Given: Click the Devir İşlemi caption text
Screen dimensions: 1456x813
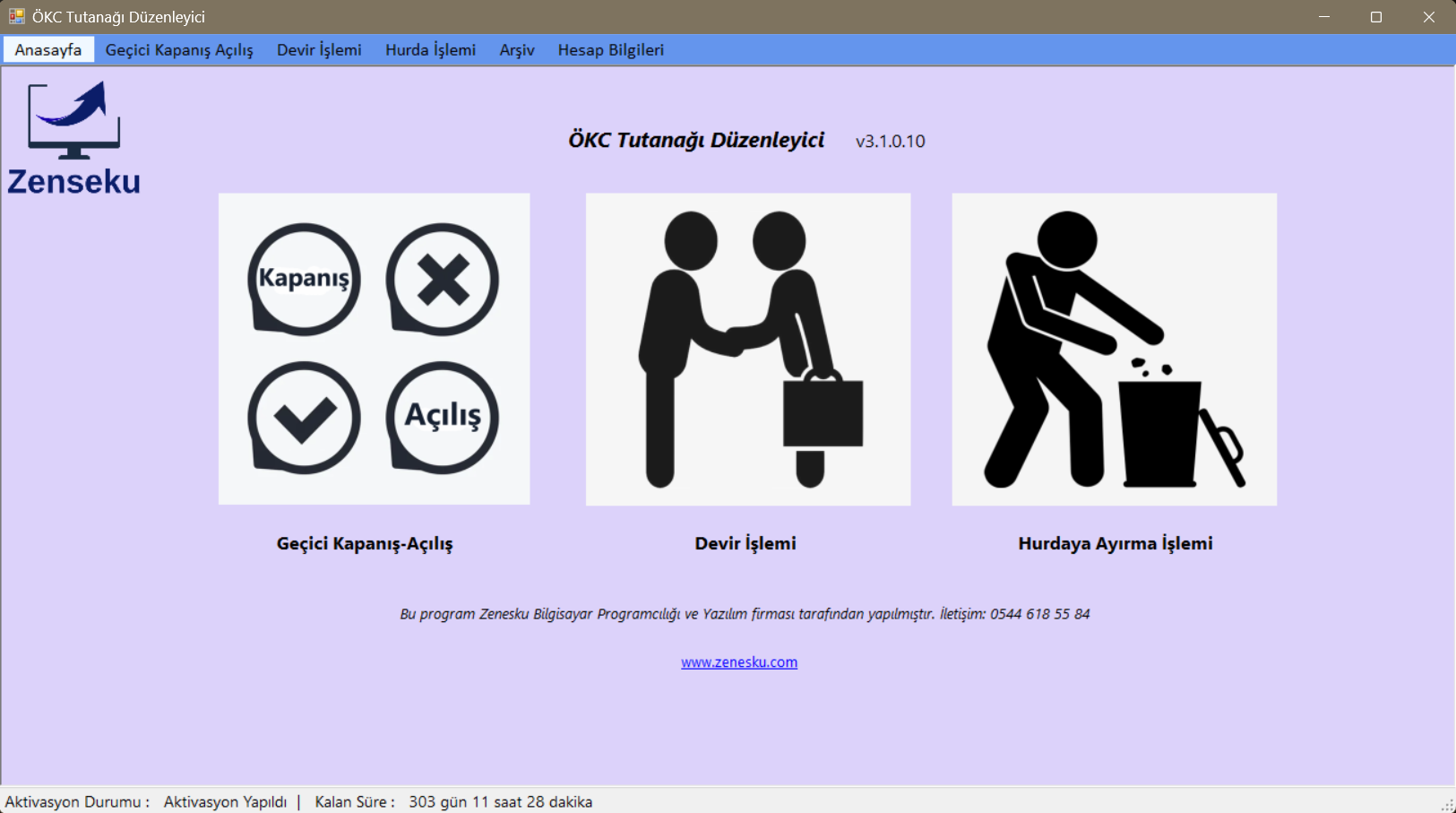Looking at the screenshot, I should [745, 544].
